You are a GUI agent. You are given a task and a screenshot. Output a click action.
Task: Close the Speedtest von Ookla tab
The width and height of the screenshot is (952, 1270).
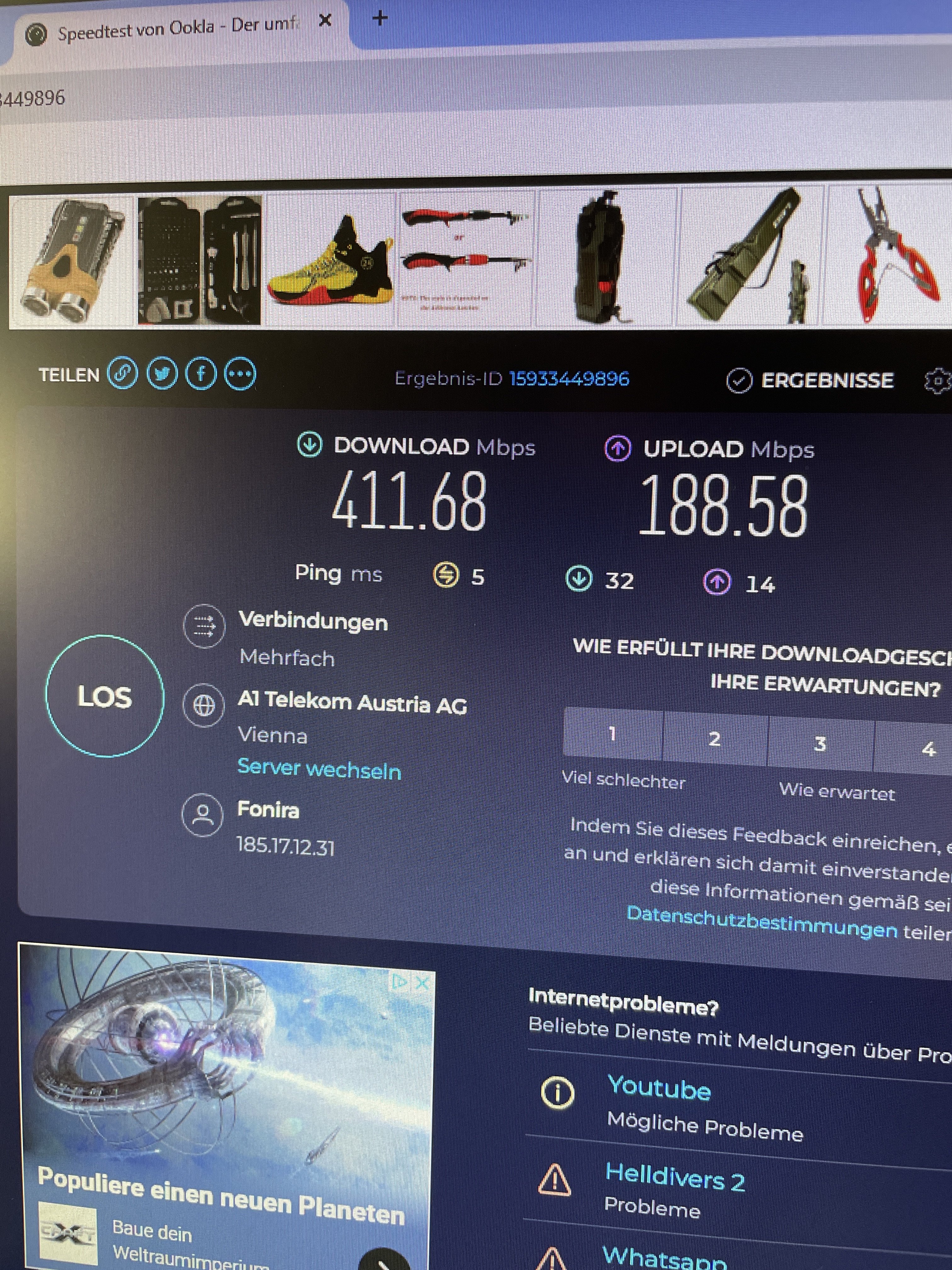[325, 21]
